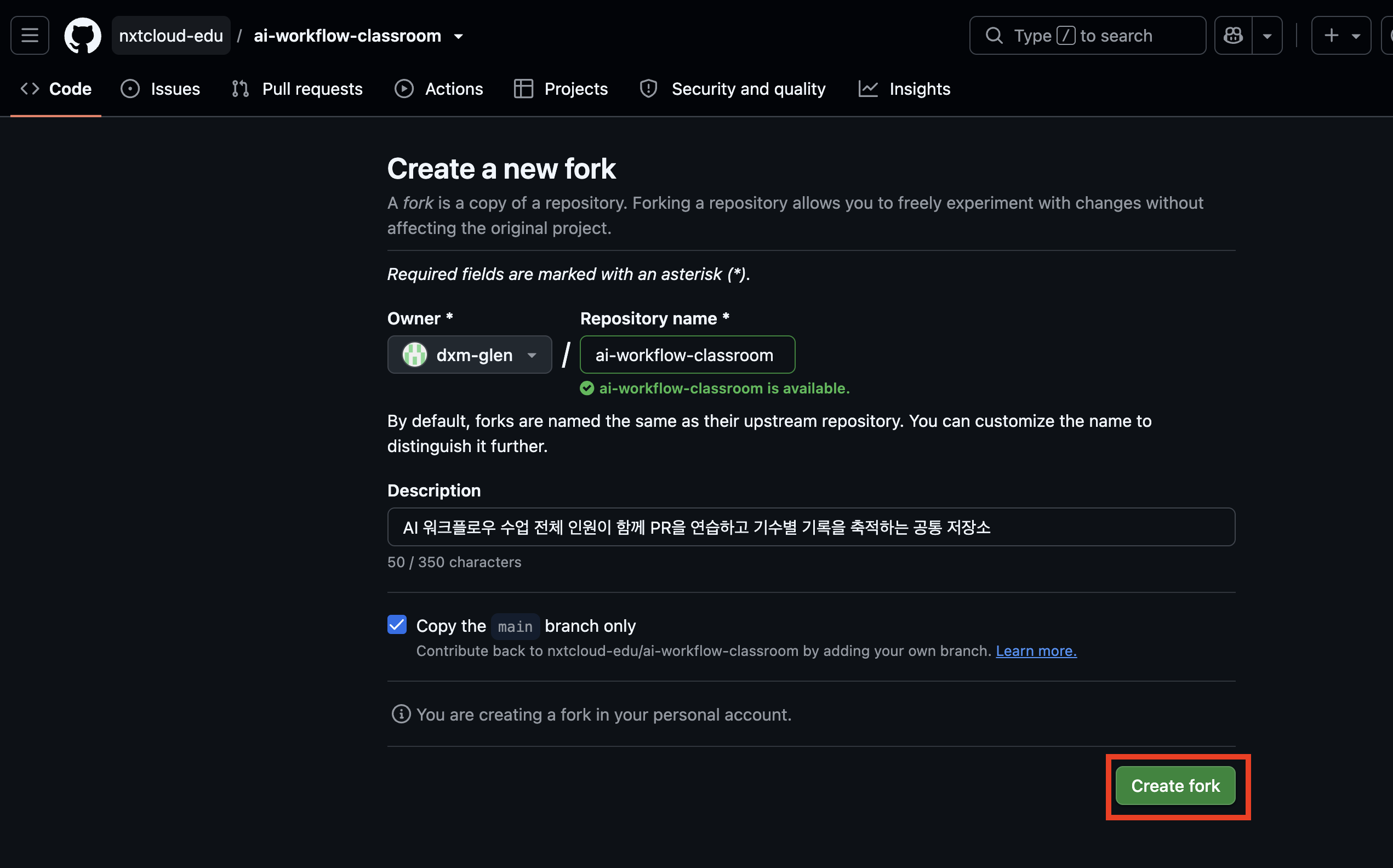
Task: Switch to the Code tab
Action: click(x=56, y=89)
